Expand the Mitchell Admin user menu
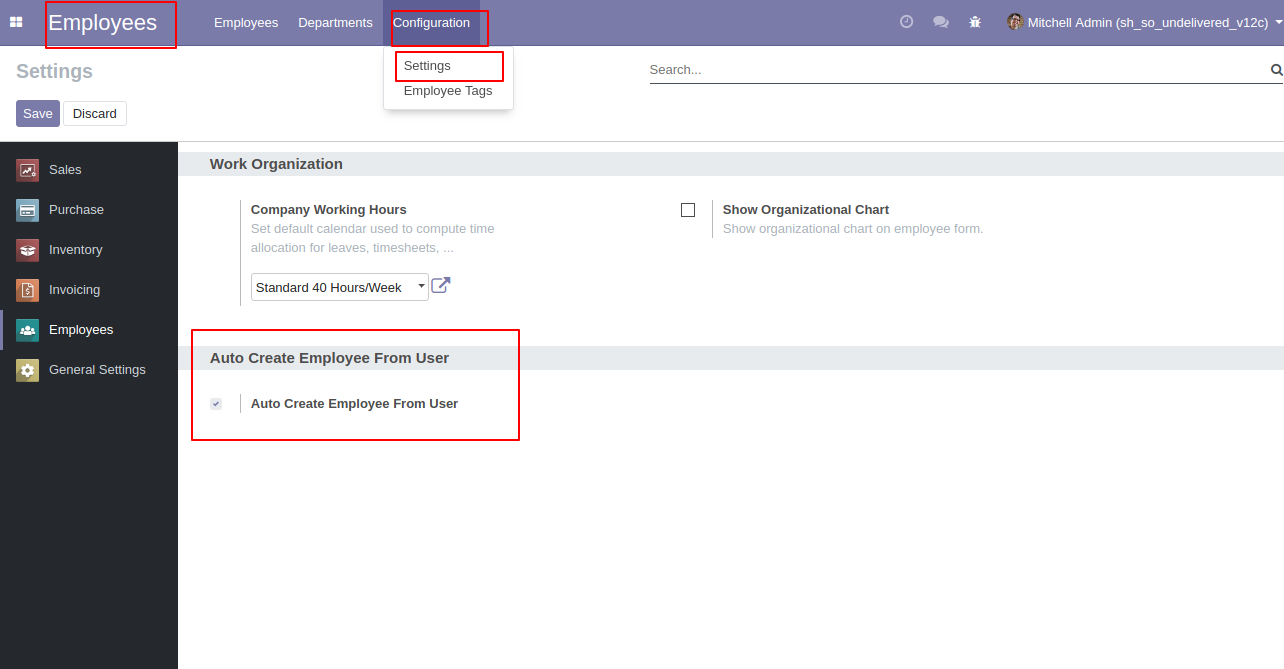This screenshot has height=669, width=1284. (1145, 22)
